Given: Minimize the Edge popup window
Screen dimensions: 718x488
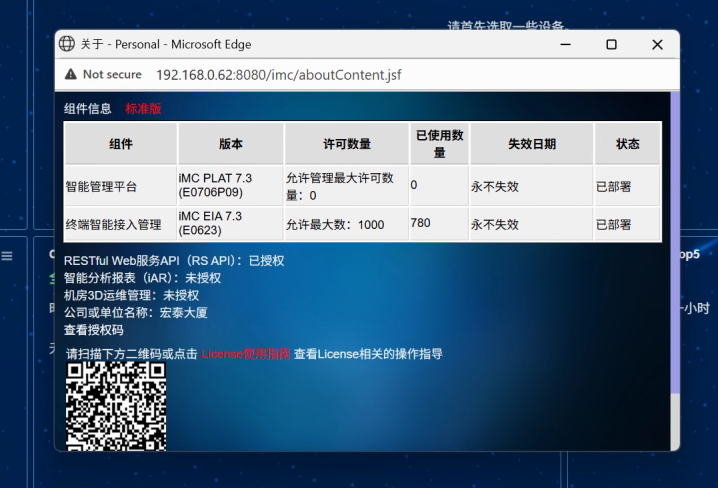Looking at the screenshot, I should pyautogui.click(x=565, y=44).
